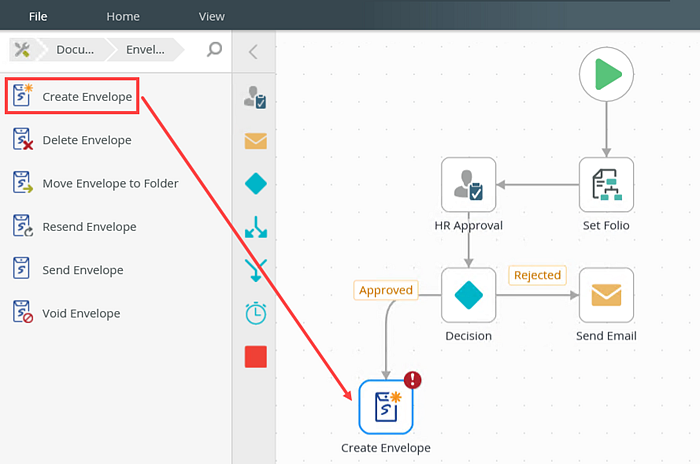Click the Rejected outcome label
This screenshot has width=700, height=464.
click(537, 275)
